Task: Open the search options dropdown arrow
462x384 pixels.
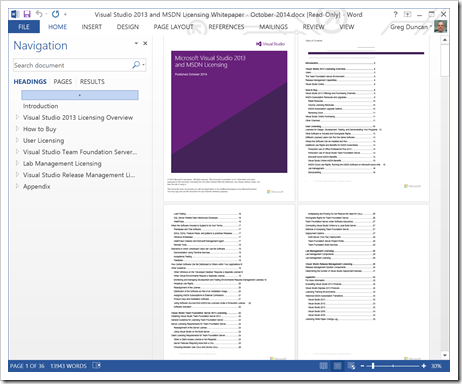Action: (x=143, y=65)
